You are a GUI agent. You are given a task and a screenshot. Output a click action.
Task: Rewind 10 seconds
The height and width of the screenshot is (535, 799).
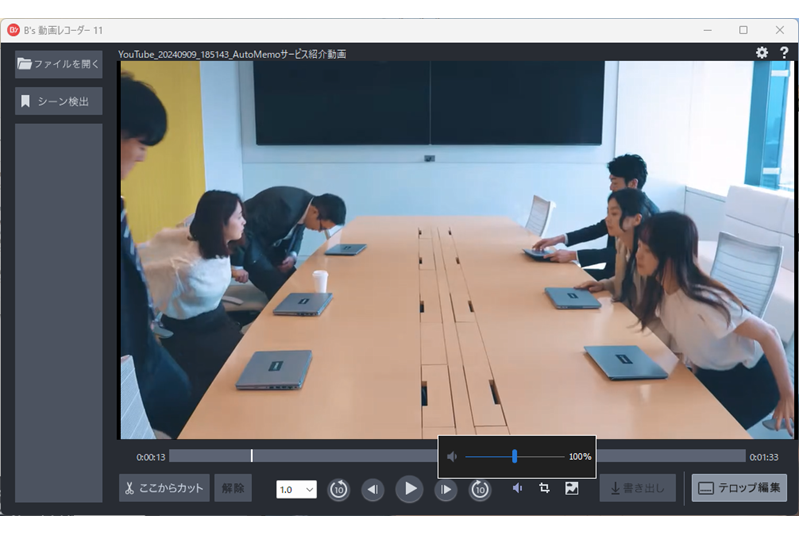click(x=339, y=489)
